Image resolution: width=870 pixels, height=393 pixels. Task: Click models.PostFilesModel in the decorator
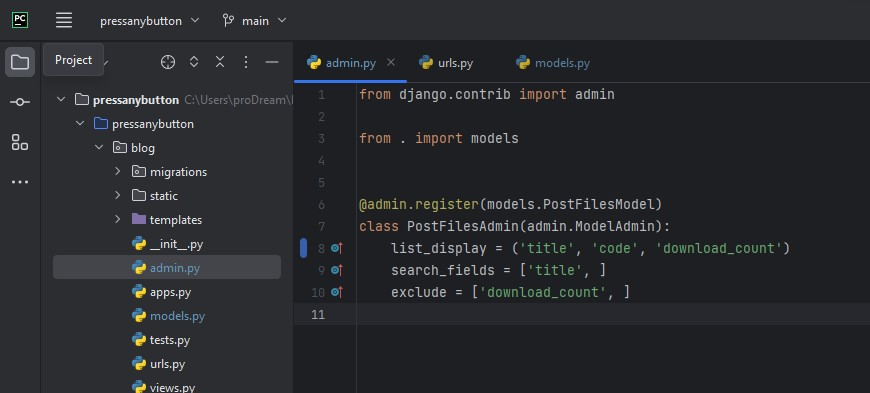[571, 204]
